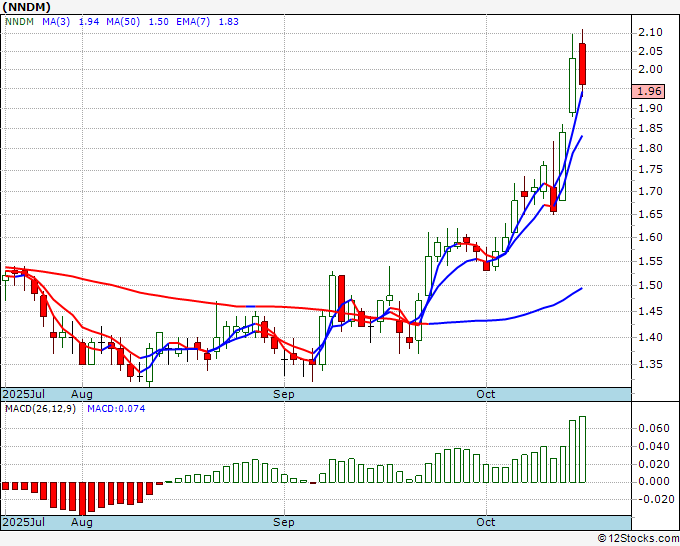The width and height of the screenshot is (680, 546).
Task: Click the lowest red MACD bar near Aug
Action: tap(82, 498)
